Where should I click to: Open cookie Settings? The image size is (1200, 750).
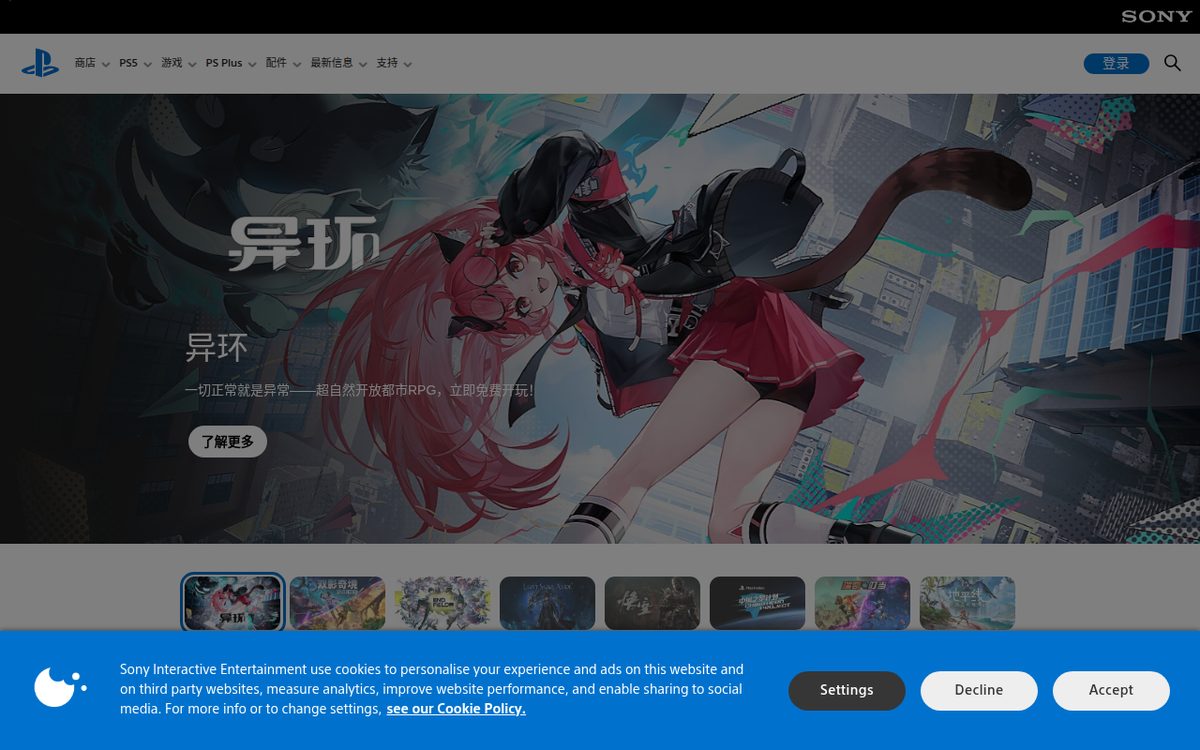click(x=847, y=690)
